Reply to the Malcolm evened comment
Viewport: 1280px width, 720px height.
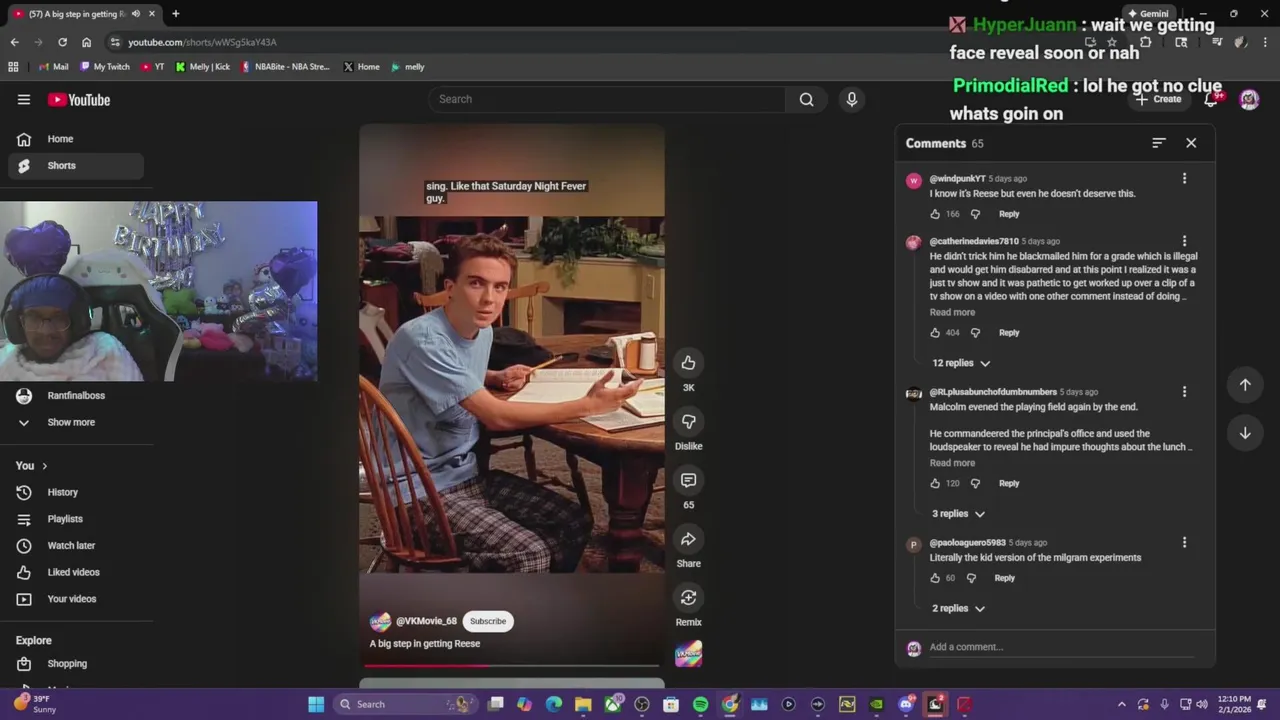[x=1009, y=484]
